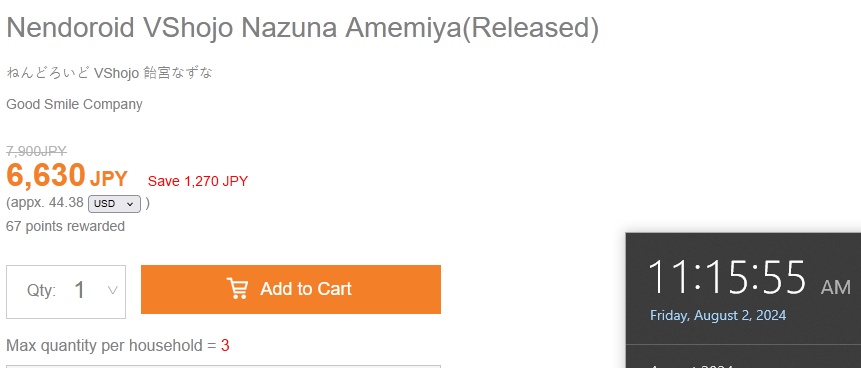
Task: Click the 67 points rewarded text
Action: (65, 226)
